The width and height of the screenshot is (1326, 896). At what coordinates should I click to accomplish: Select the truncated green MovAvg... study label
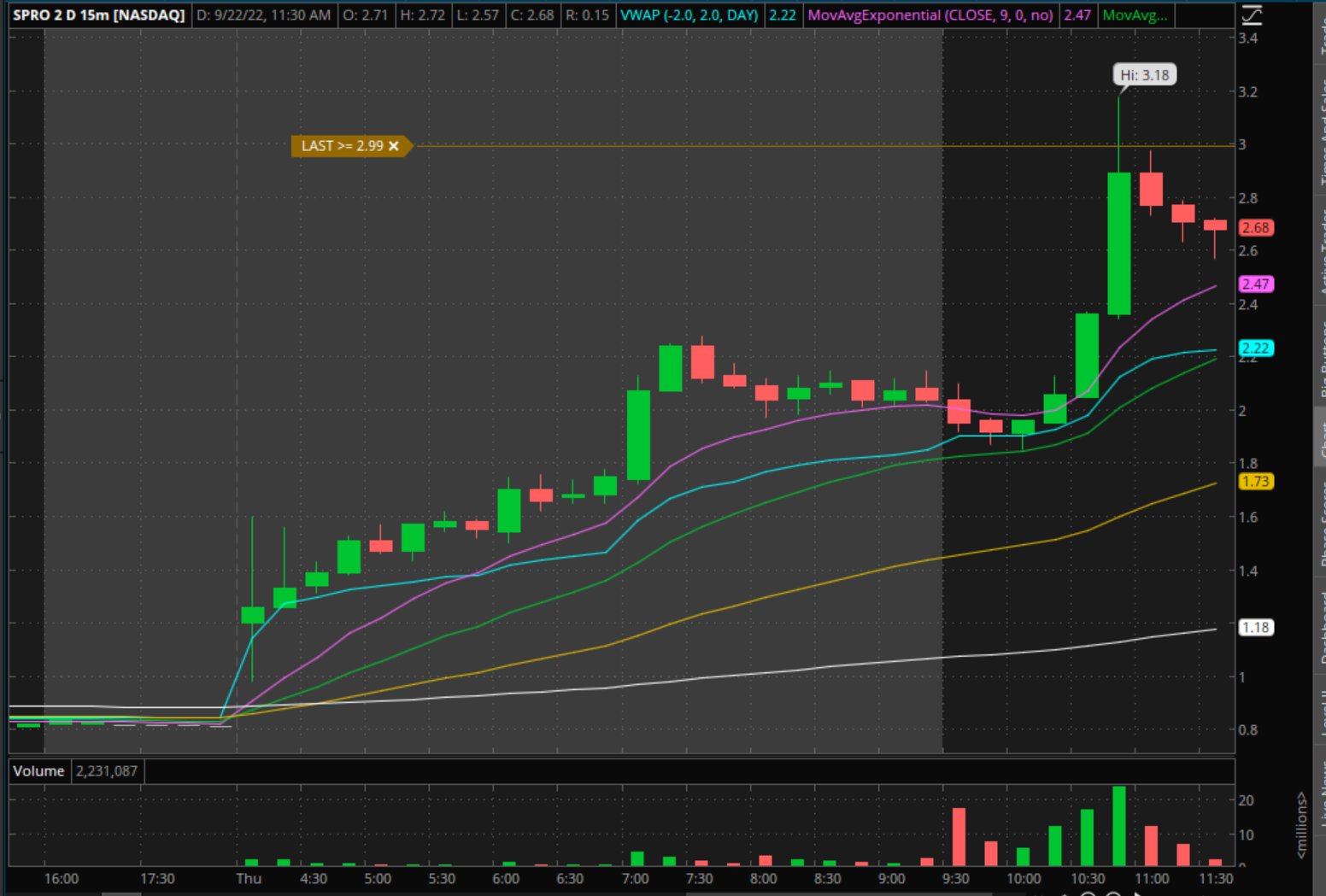tap(1135, 15)
